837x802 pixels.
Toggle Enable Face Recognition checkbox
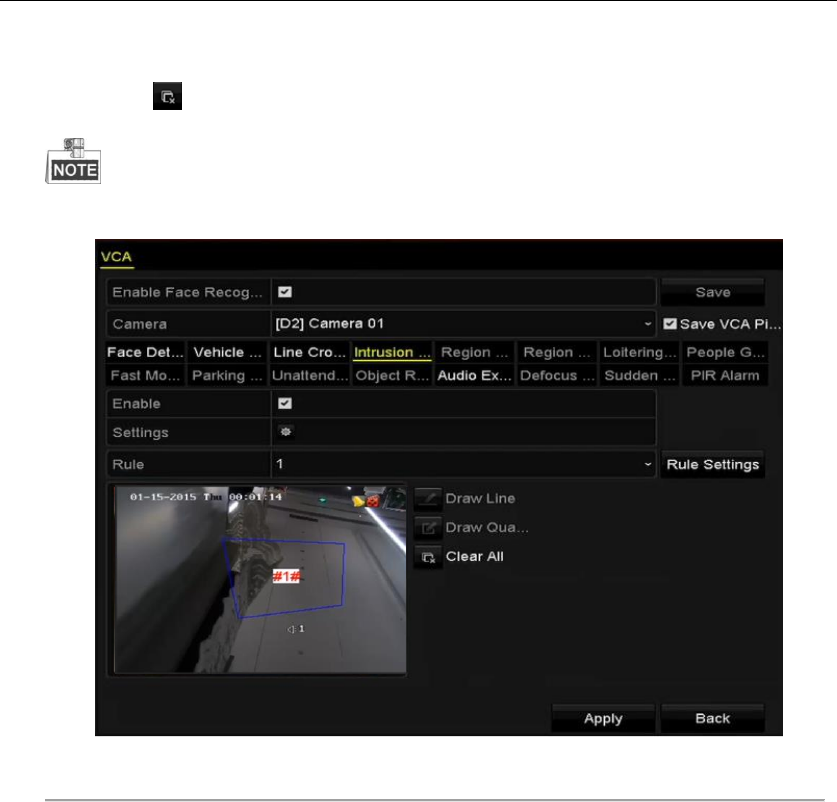point(285,292)
